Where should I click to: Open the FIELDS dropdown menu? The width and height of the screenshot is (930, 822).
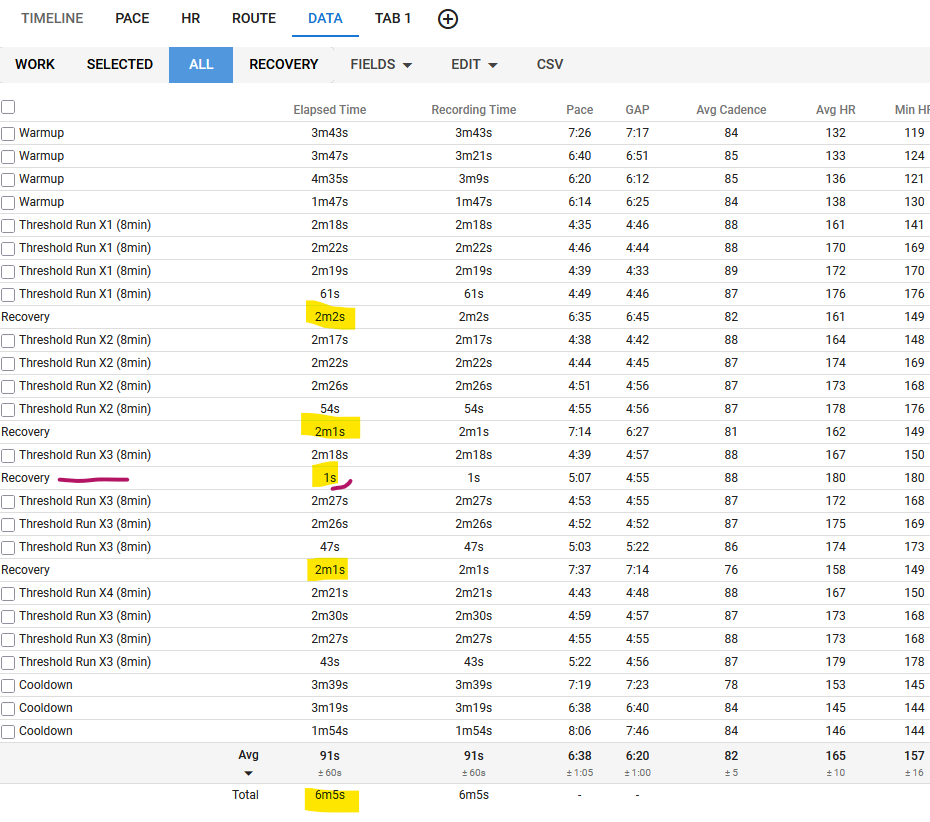[x=381, y=64]
